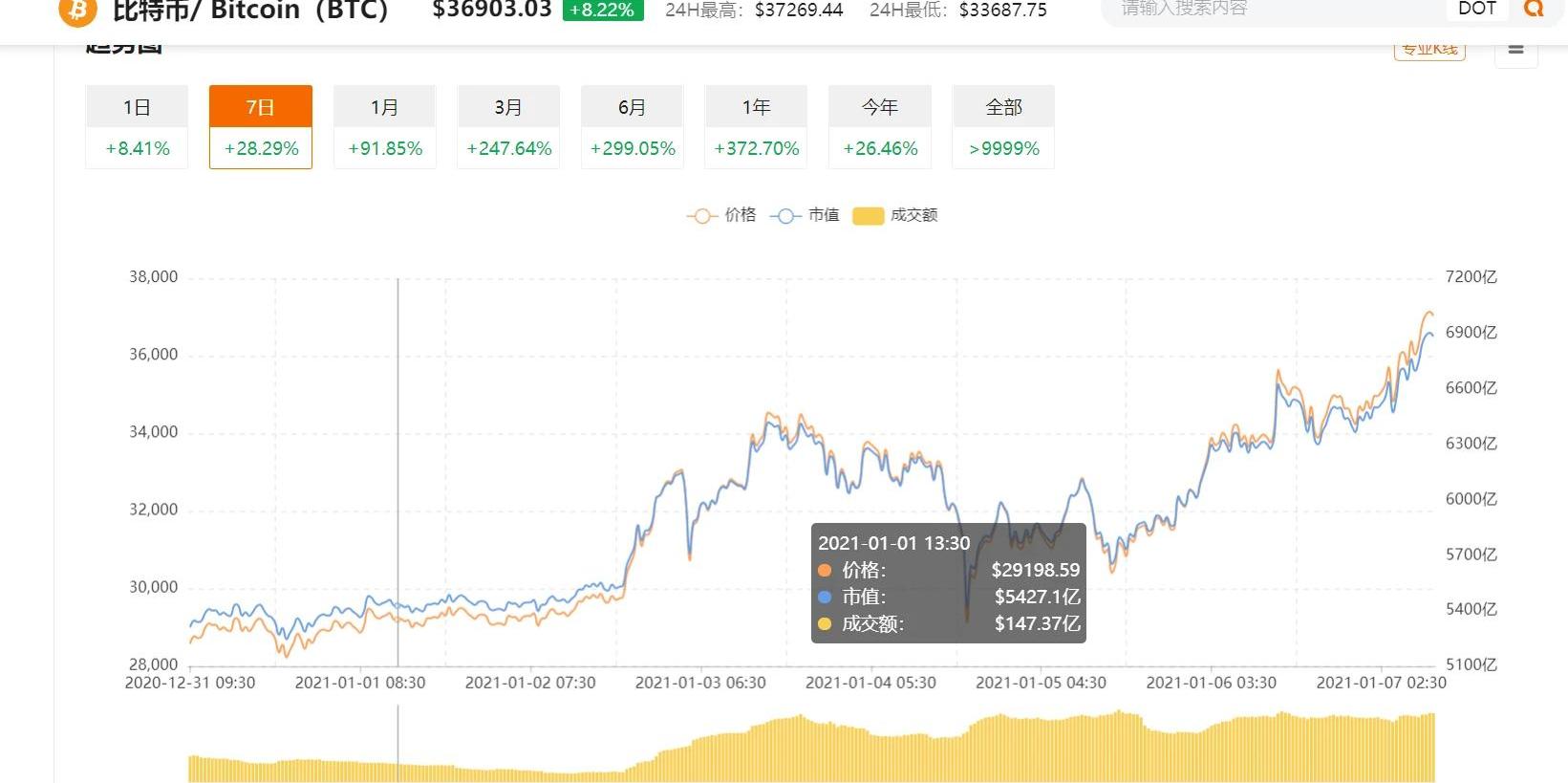Screen dimensions: 1568x783
Task: Open the 专业K线 professional K-line view
Action: (x=1429, y=50)
